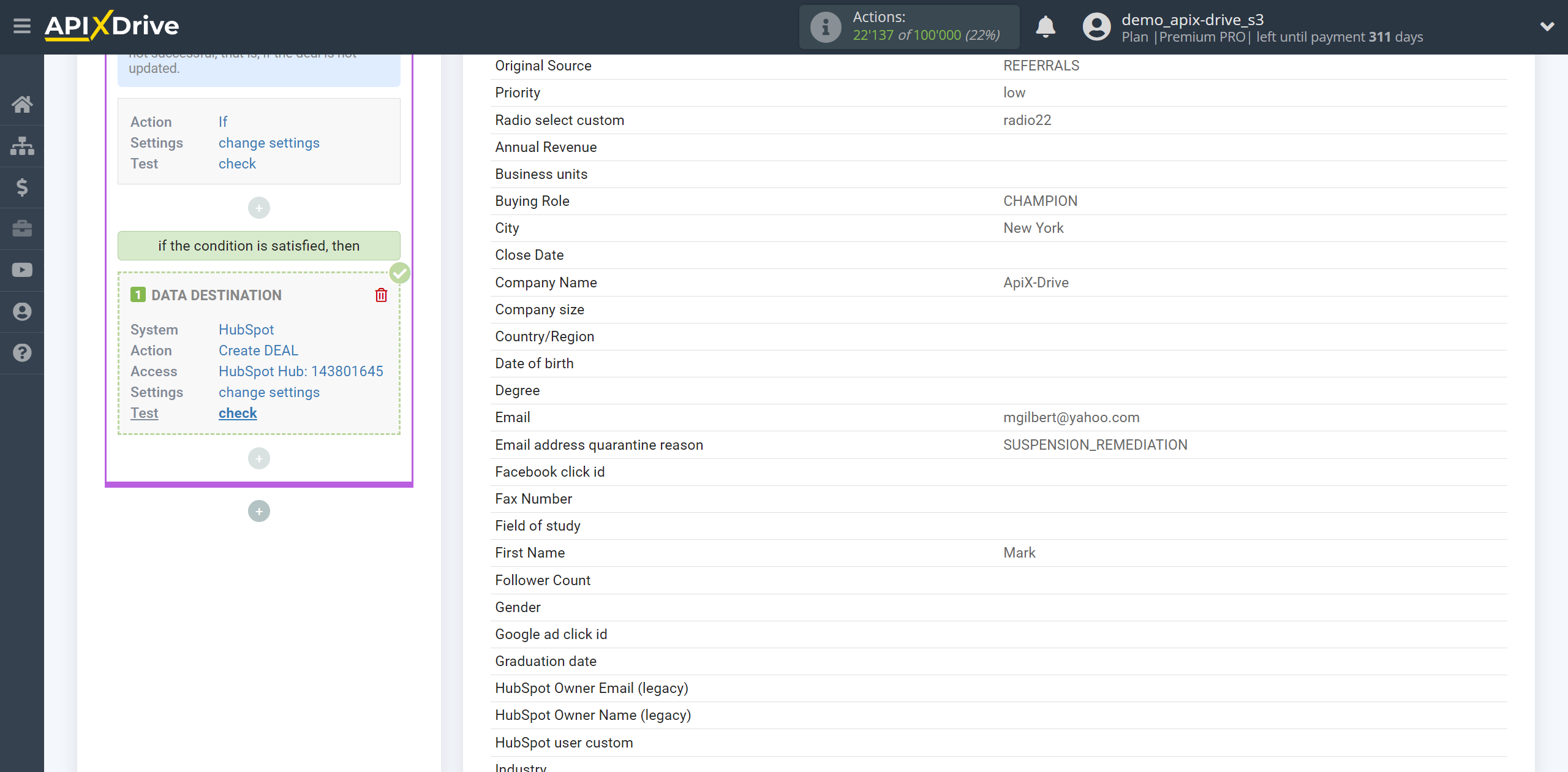Open change settings for the If action
This screenshot has height=772, width=1568.
coord(269,143)
